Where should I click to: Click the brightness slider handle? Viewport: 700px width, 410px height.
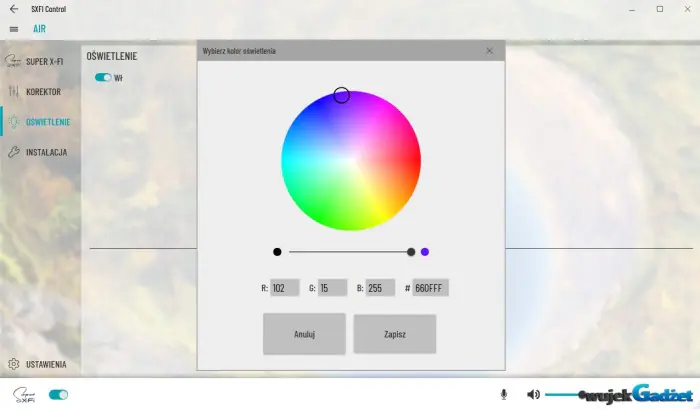click(411, 252)
